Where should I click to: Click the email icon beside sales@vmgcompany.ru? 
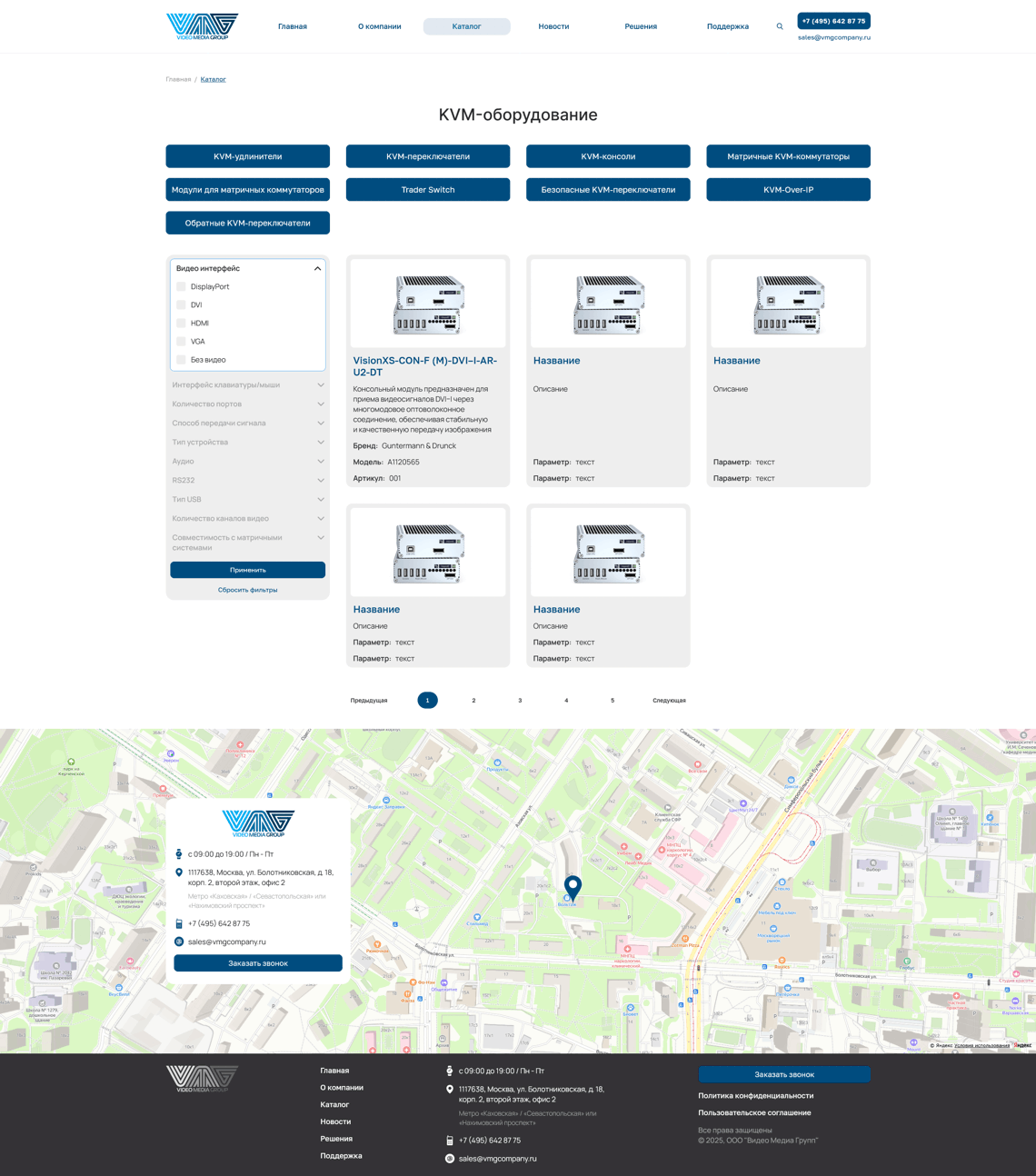coord(178,942)
